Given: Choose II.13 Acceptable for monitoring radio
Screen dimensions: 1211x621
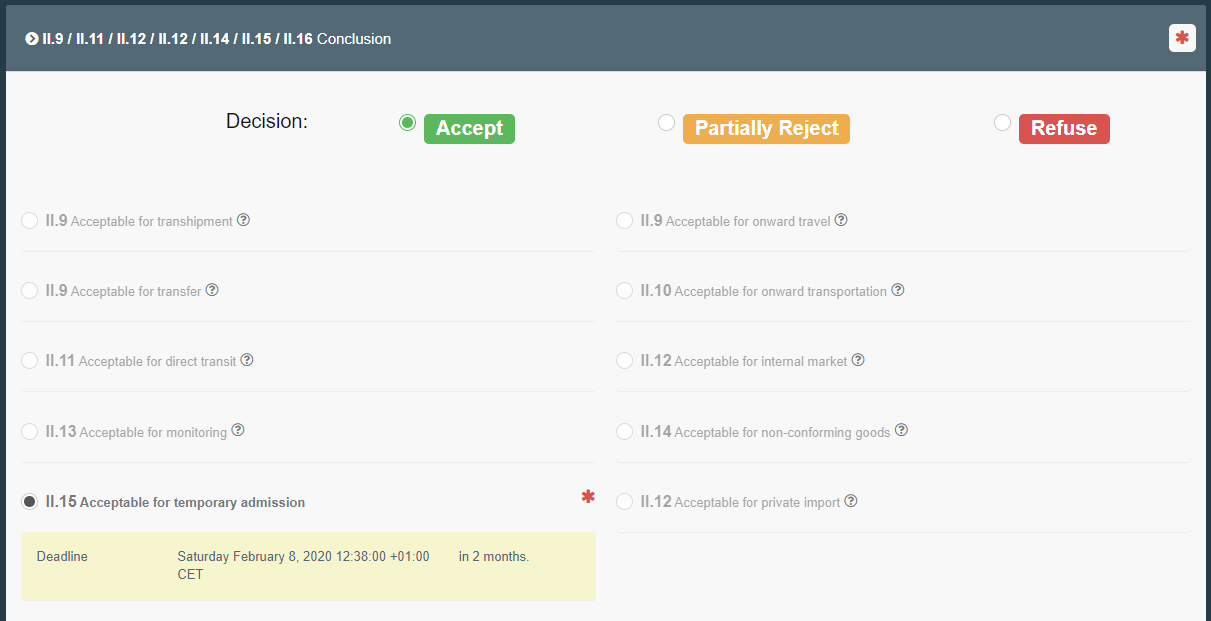Looking at the screenshot, I should (30, 431).
